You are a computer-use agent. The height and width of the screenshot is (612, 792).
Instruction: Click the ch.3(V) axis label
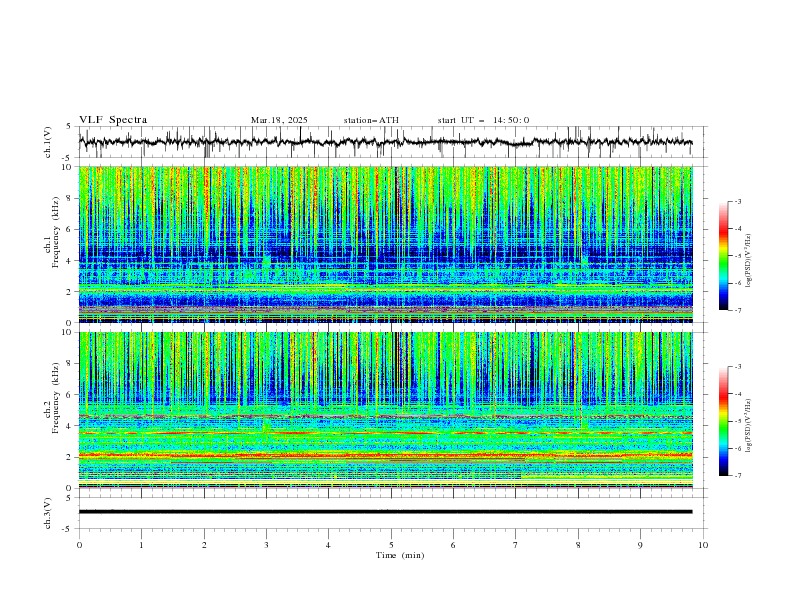[x=48, y=513]
